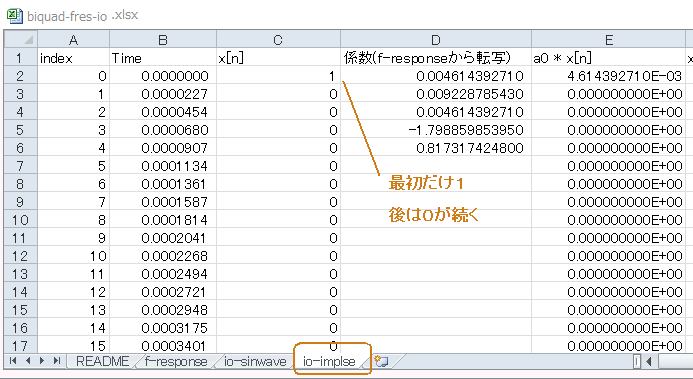
Task: Select column E header
Action: point(609,40)
